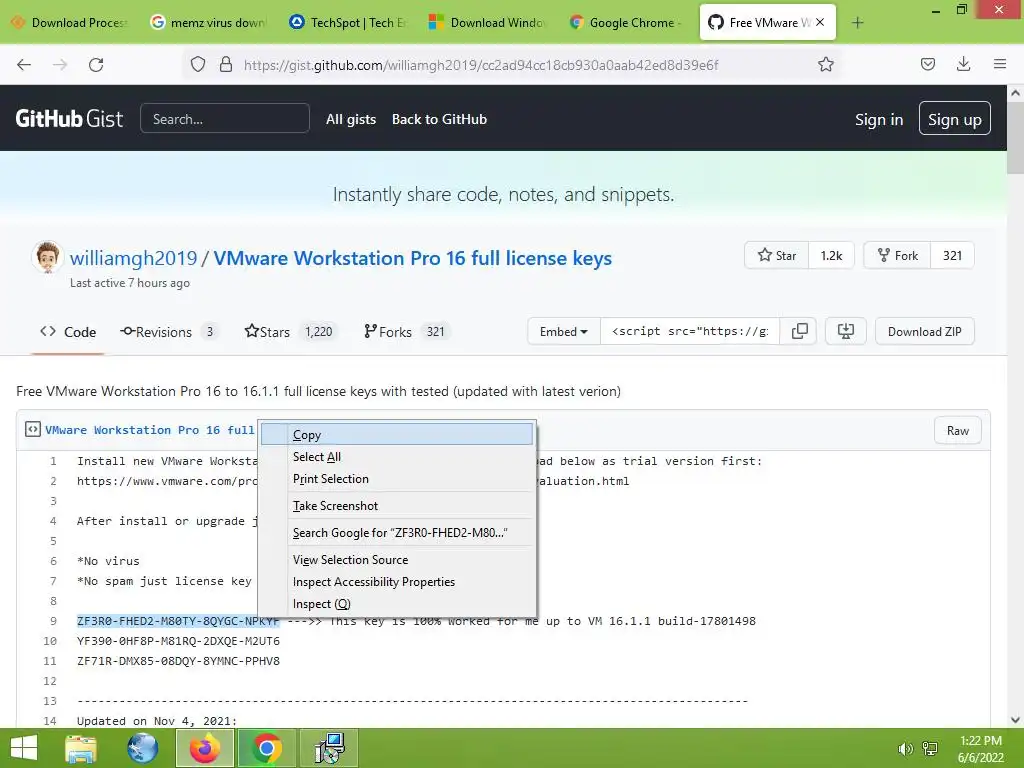
Task: Choose Copy from the context menu
Action: (x=397, y=434)
